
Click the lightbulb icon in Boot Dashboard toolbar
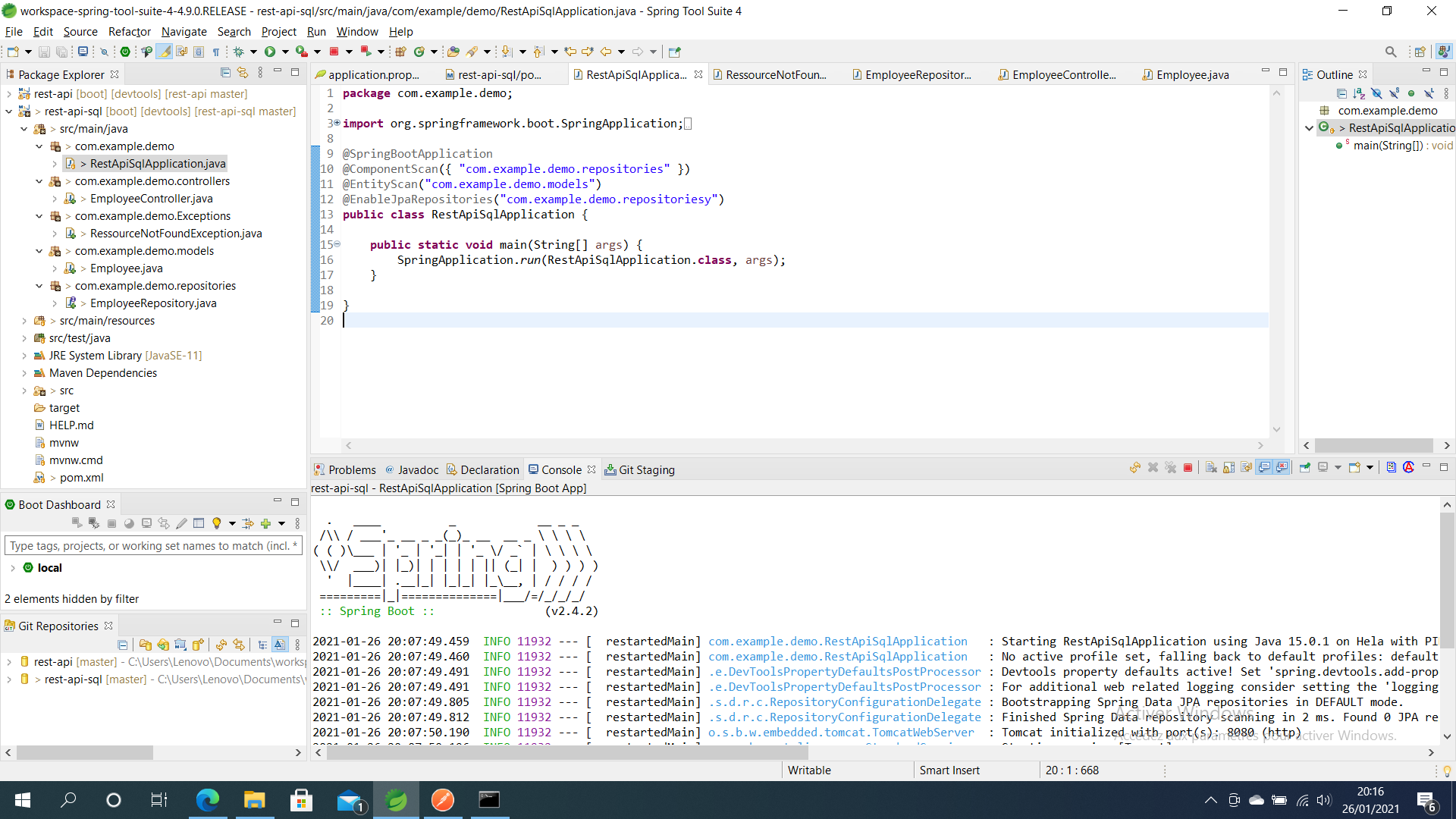pyautogui.click(x=217, y=523)
